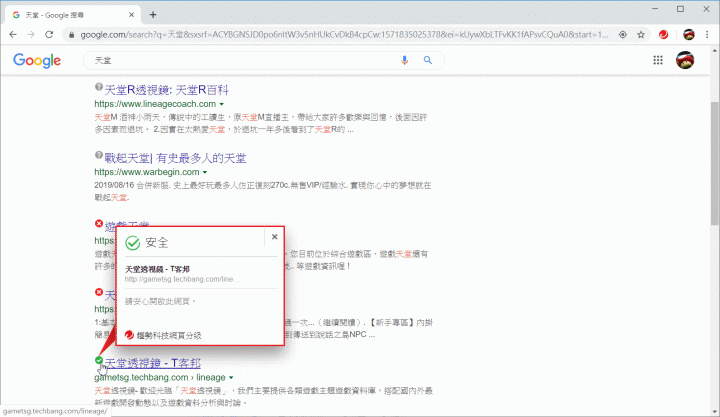The height and width of the screenshot is (417, 720).
Task: Click scrollbar up arrow
Action: click(715, 50)
